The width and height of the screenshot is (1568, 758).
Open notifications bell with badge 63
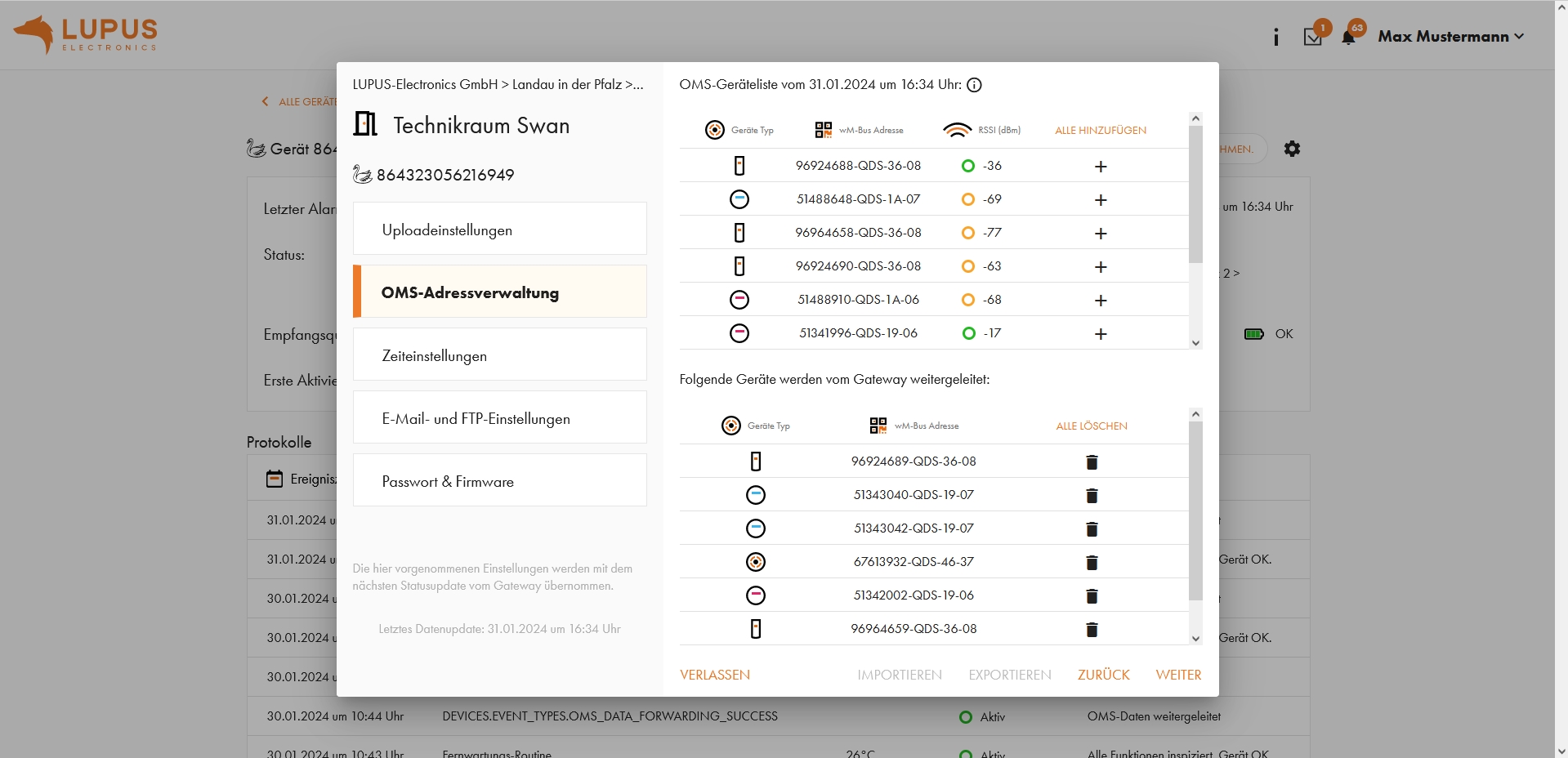(x=1349, y=37)
